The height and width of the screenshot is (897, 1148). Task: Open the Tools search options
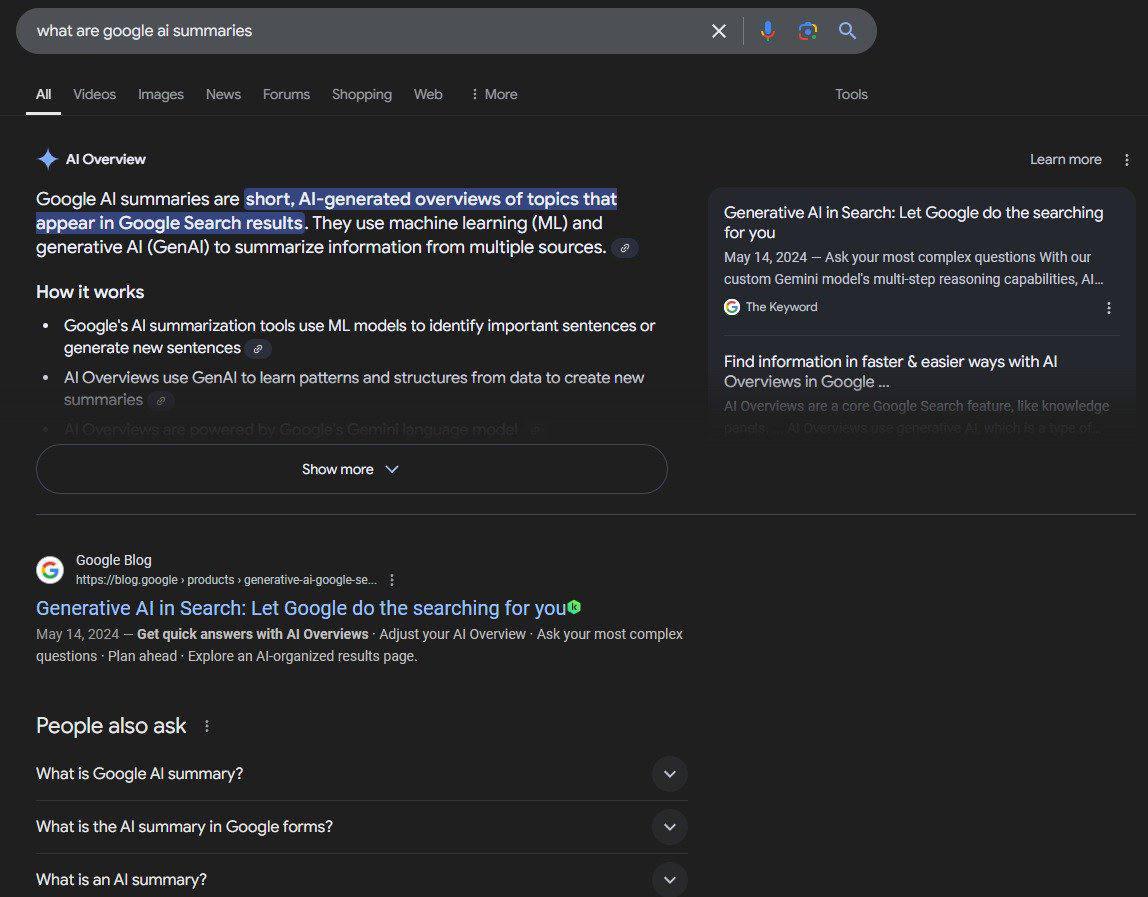(851, 94)
